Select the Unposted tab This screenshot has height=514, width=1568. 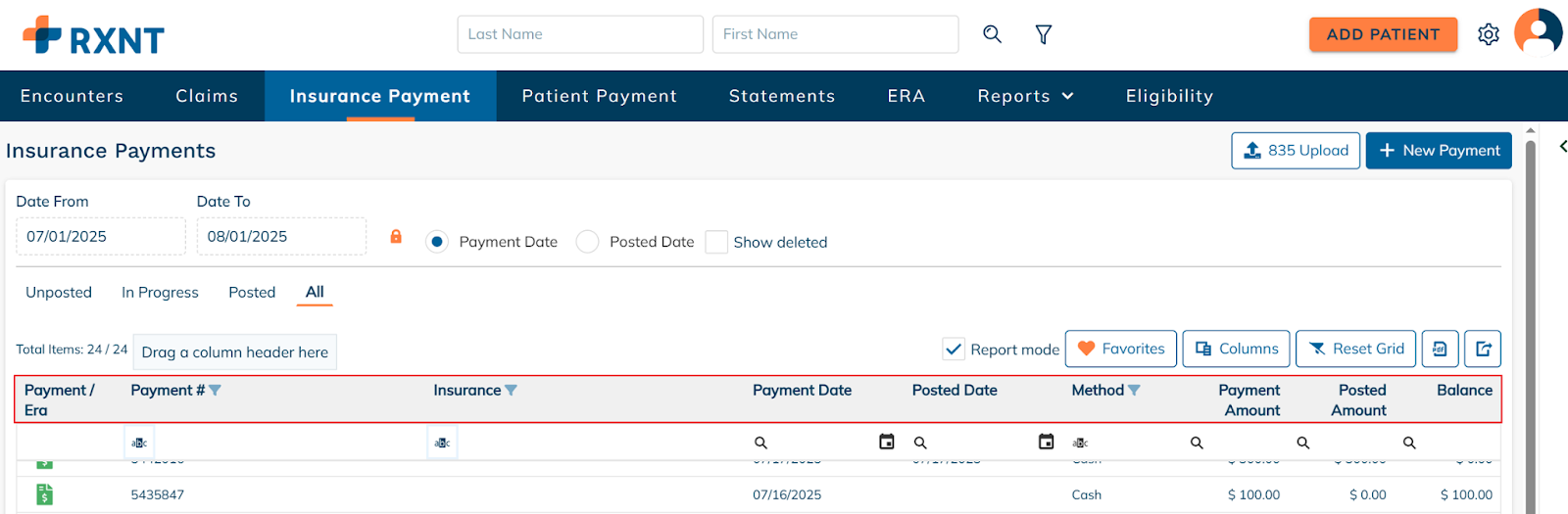(x=59, y=292)
